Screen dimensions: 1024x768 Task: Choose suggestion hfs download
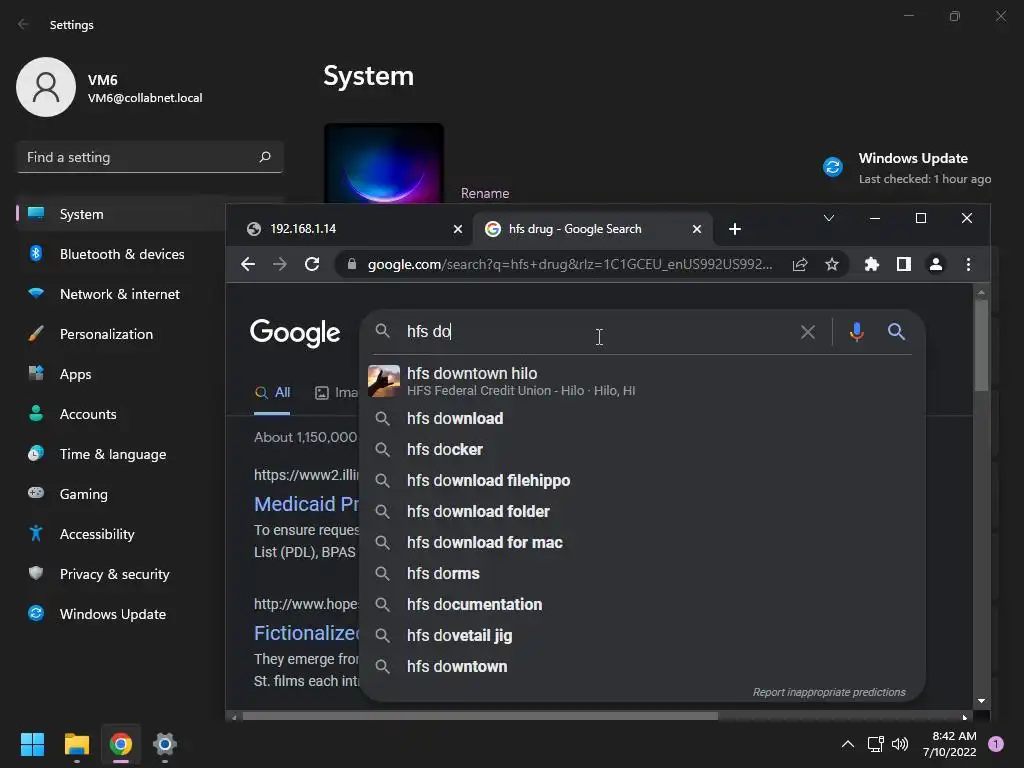tap(642, 419)
